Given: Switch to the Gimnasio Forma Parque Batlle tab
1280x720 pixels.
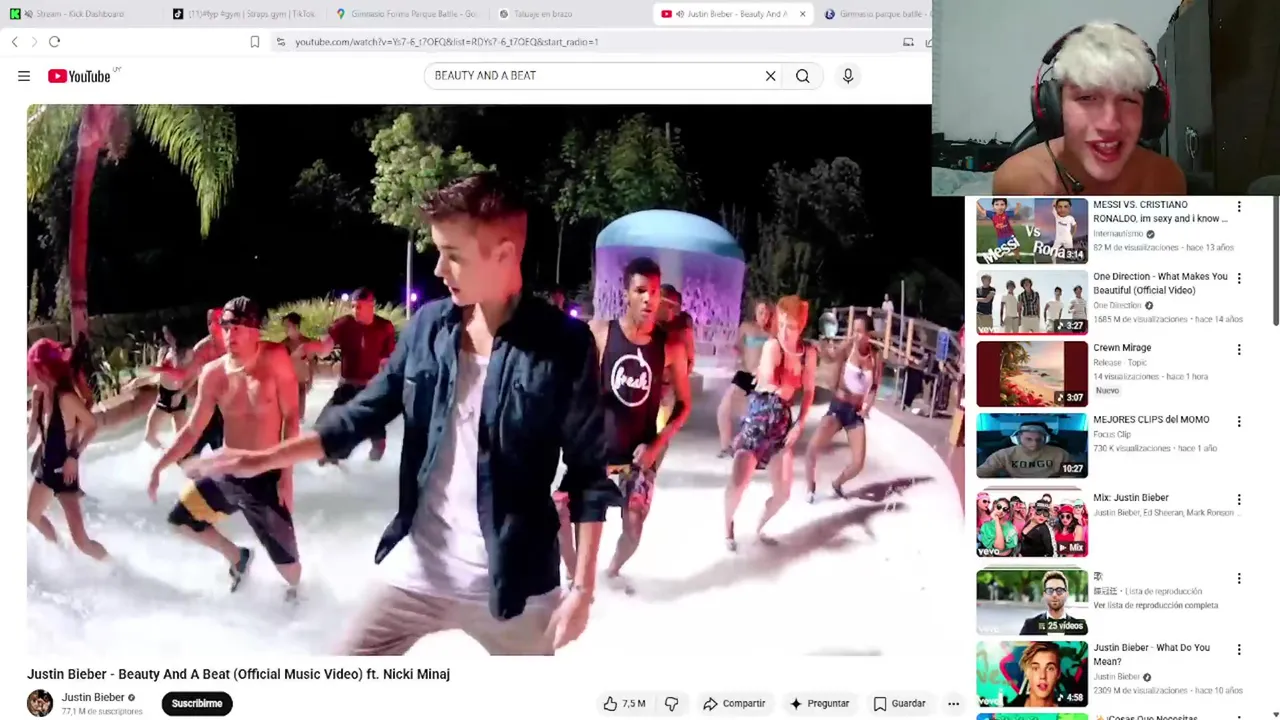Looking at the screenshot, I should [x=406, y=14].
